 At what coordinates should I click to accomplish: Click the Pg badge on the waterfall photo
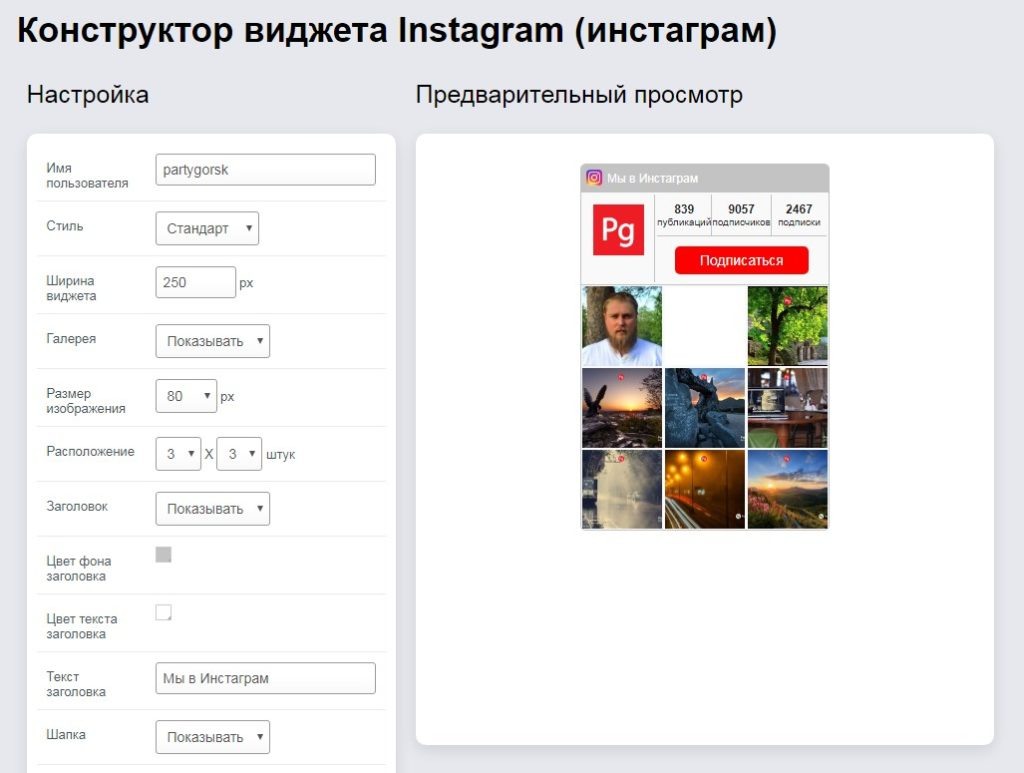(621, 457)
